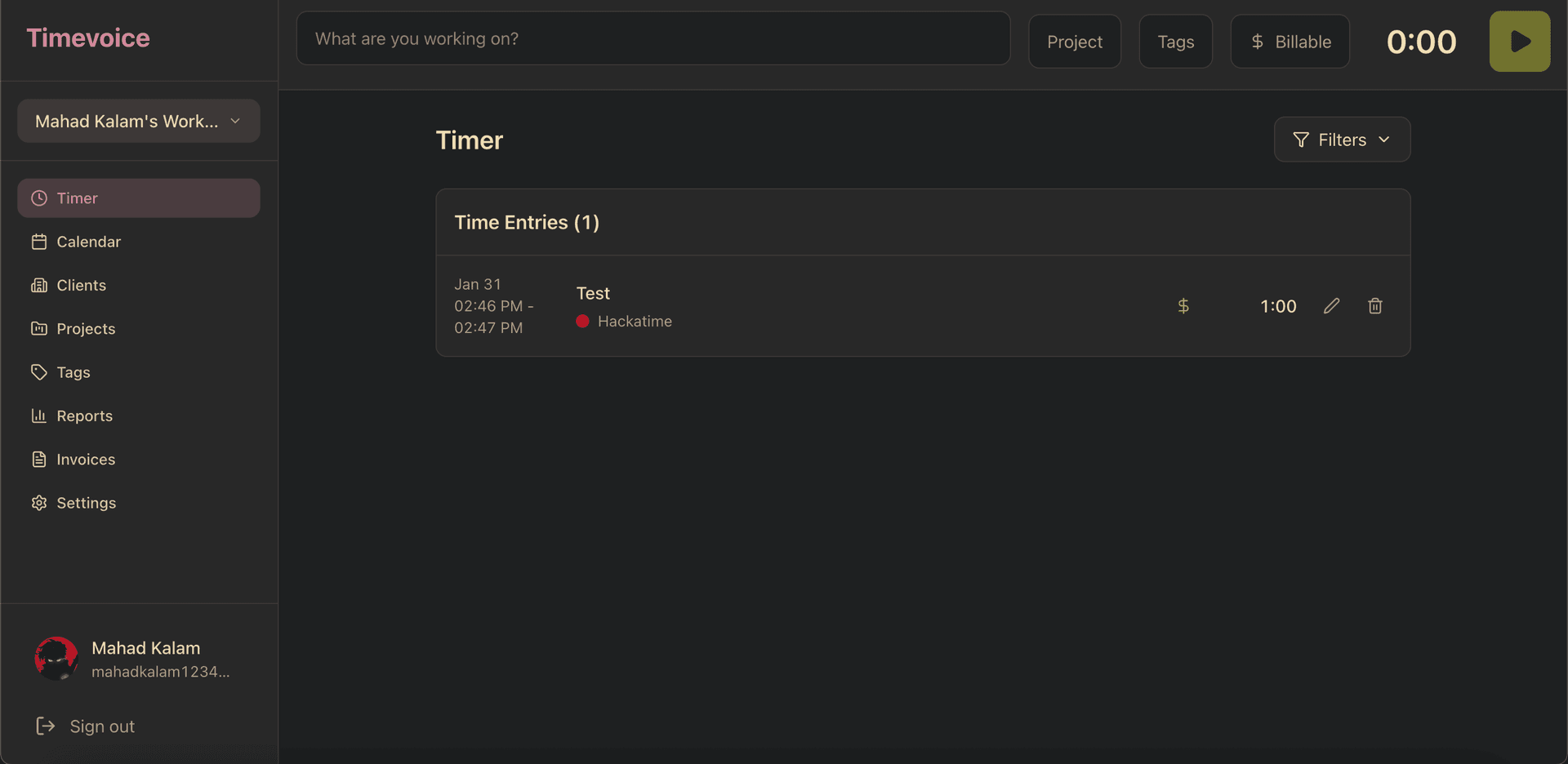Click the pencil edit icon on Test entry
This screenshot has width=1568, height=764.
pos(1331,306)
